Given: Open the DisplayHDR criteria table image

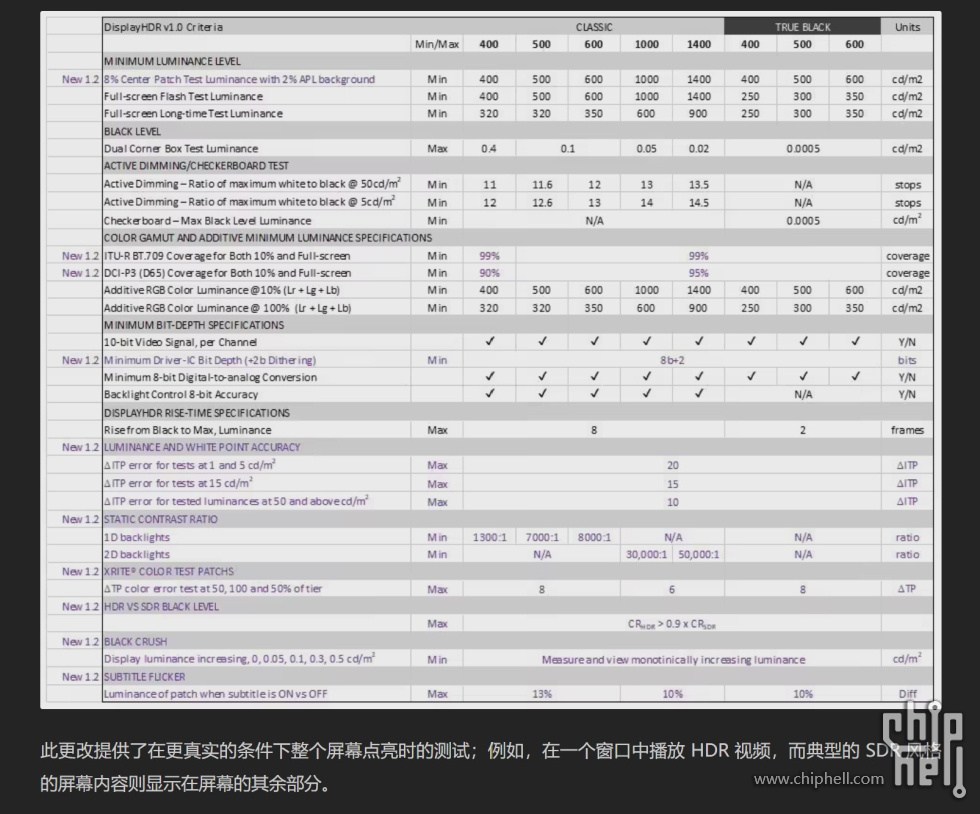Looking at the screenshot, I should [491, 360].
